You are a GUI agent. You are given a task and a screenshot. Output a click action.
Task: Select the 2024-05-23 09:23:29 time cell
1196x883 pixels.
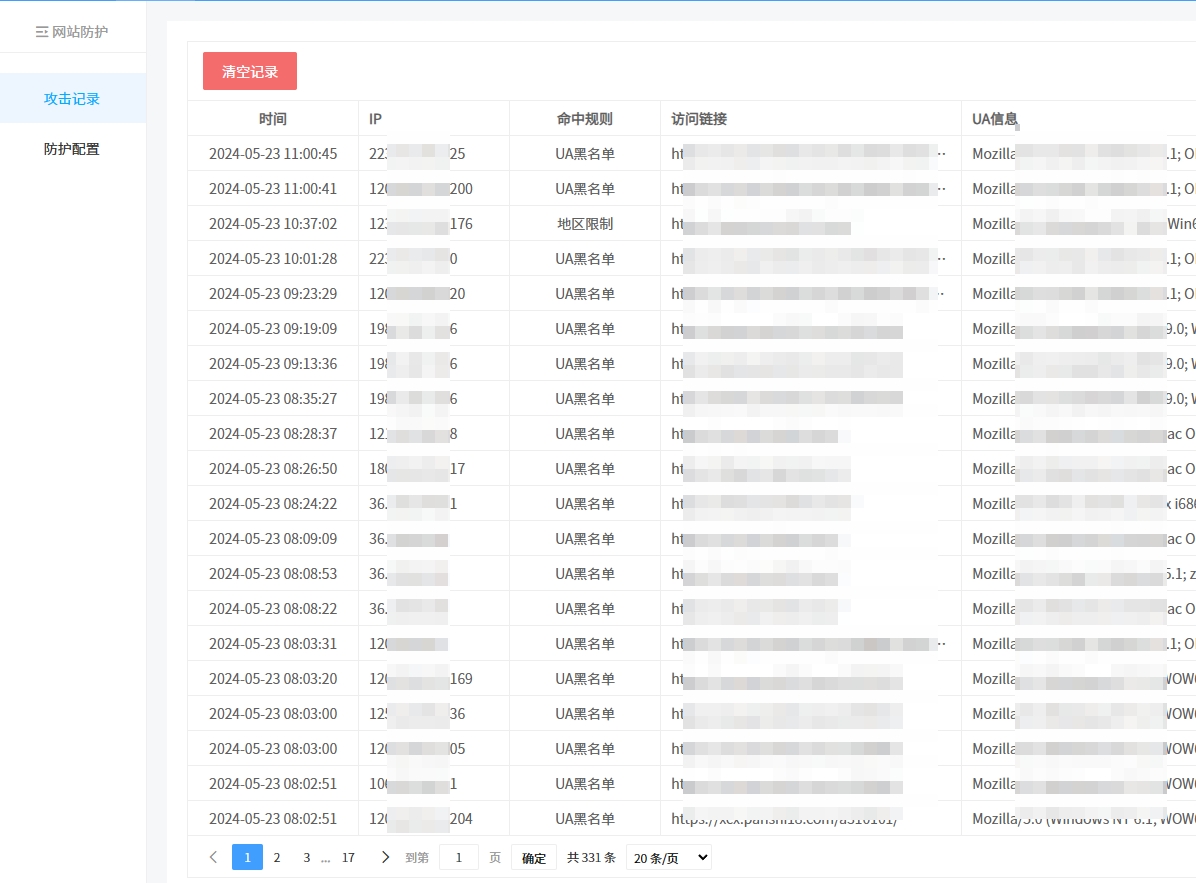[273, 294]
